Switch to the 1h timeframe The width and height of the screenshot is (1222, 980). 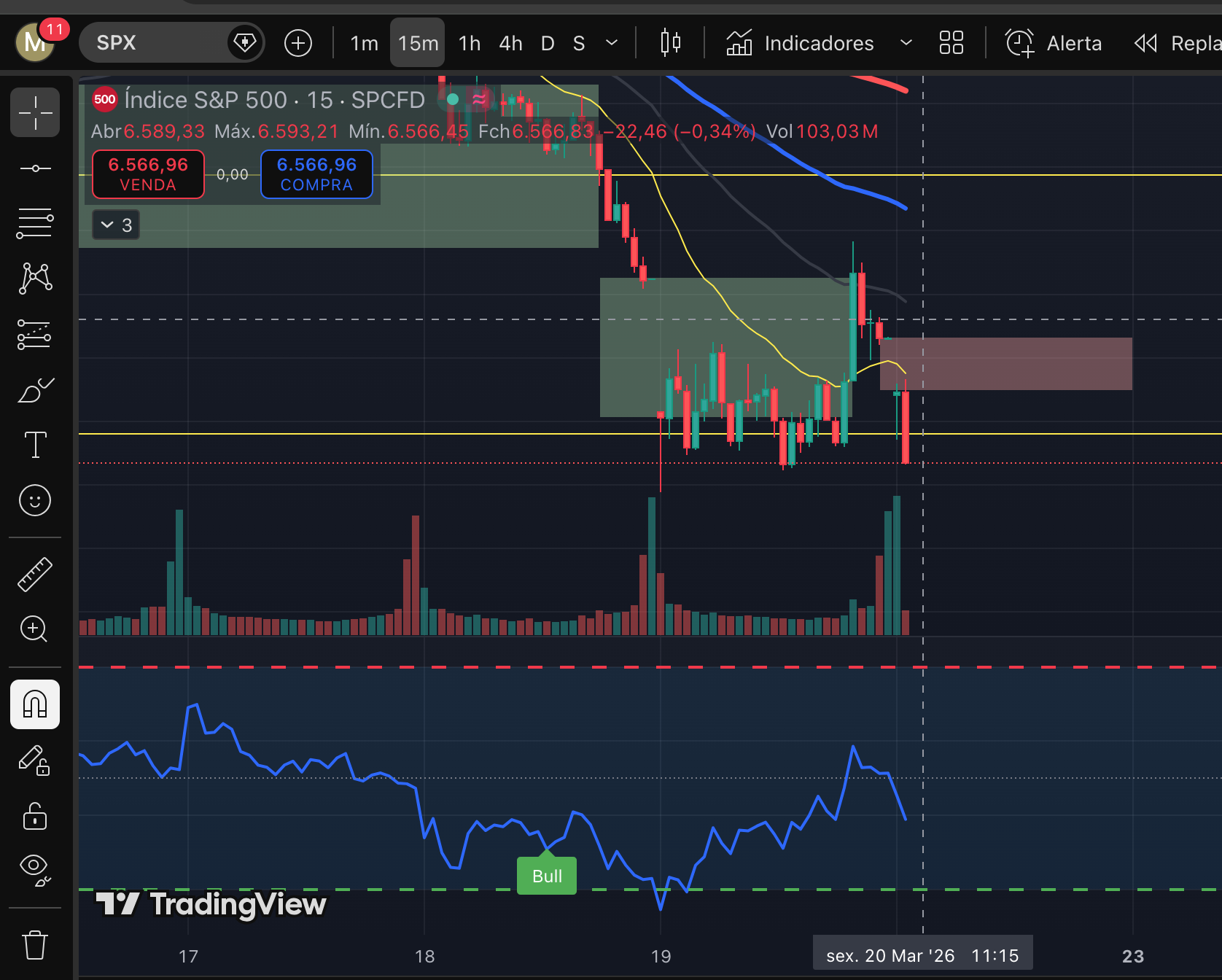point(470,43)
